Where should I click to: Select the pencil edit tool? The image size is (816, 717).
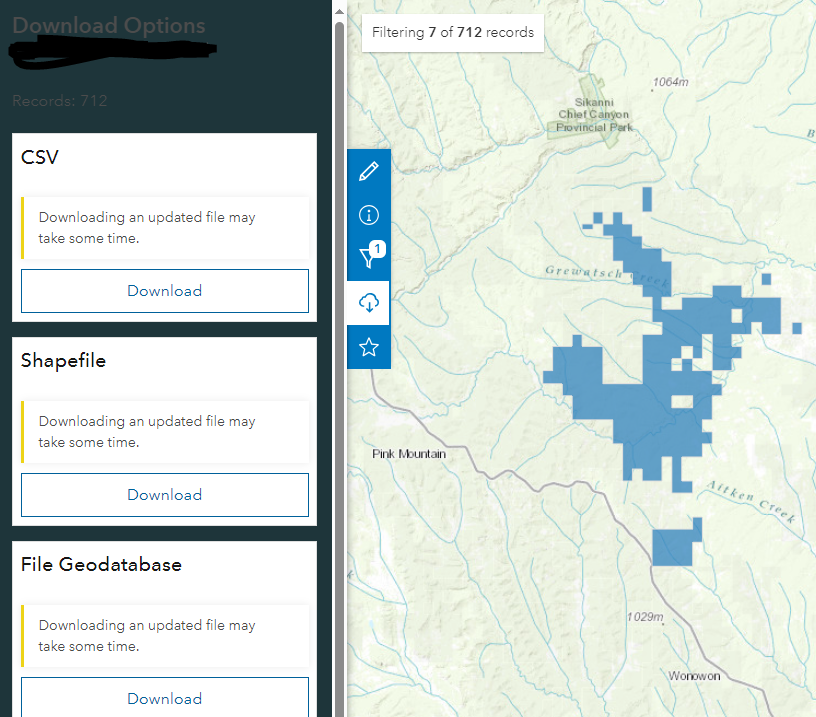point(369,170)
